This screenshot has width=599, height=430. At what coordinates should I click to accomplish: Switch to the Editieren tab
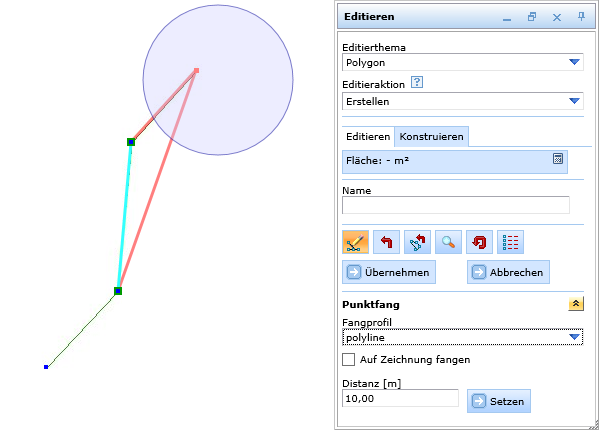[x=368, y=137]
